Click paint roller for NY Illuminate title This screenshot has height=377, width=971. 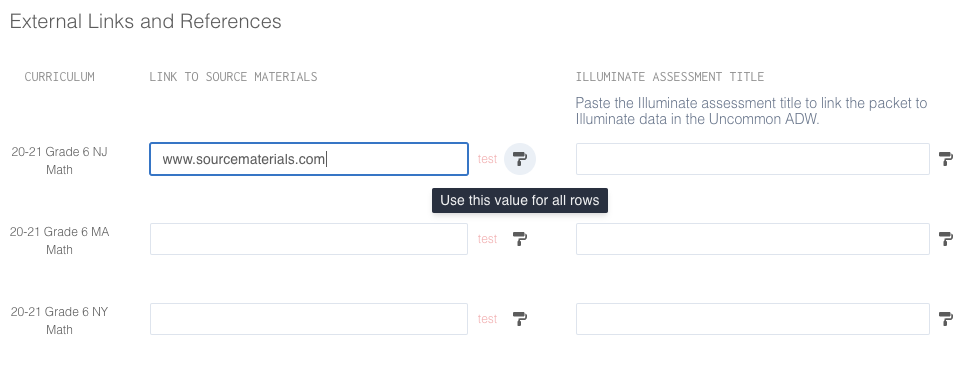tap(946, 319)
